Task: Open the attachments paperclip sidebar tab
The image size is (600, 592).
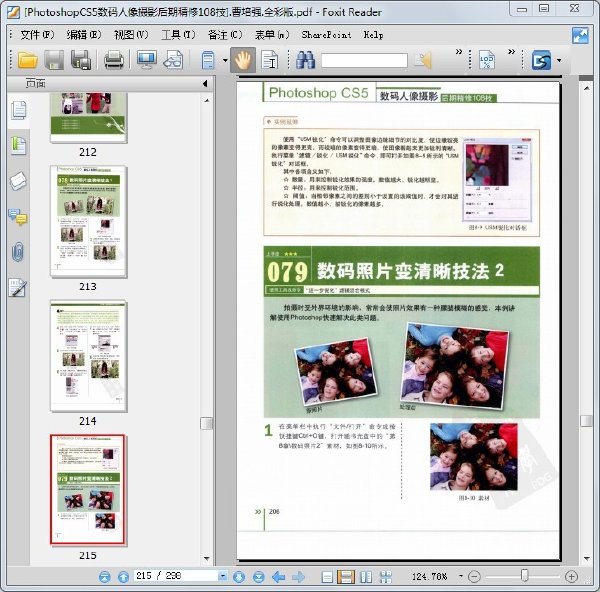Action: 18,252
